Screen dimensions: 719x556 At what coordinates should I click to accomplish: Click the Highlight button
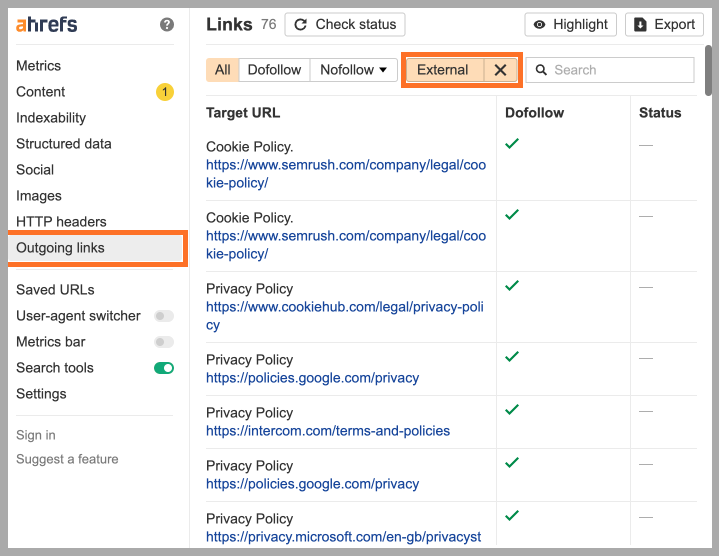(570, 24)
